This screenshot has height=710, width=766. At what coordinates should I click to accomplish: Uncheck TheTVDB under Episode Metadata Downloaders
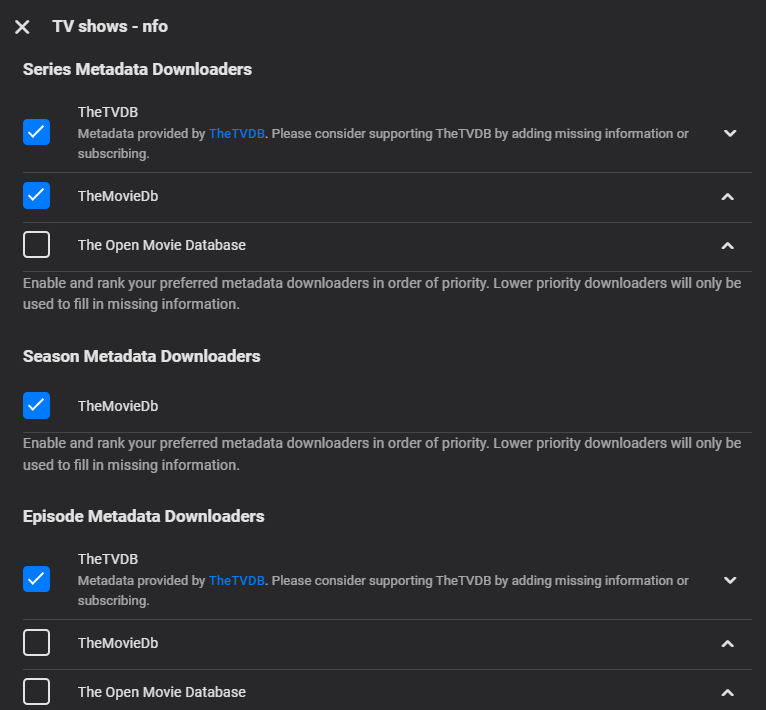coord(36,579)
